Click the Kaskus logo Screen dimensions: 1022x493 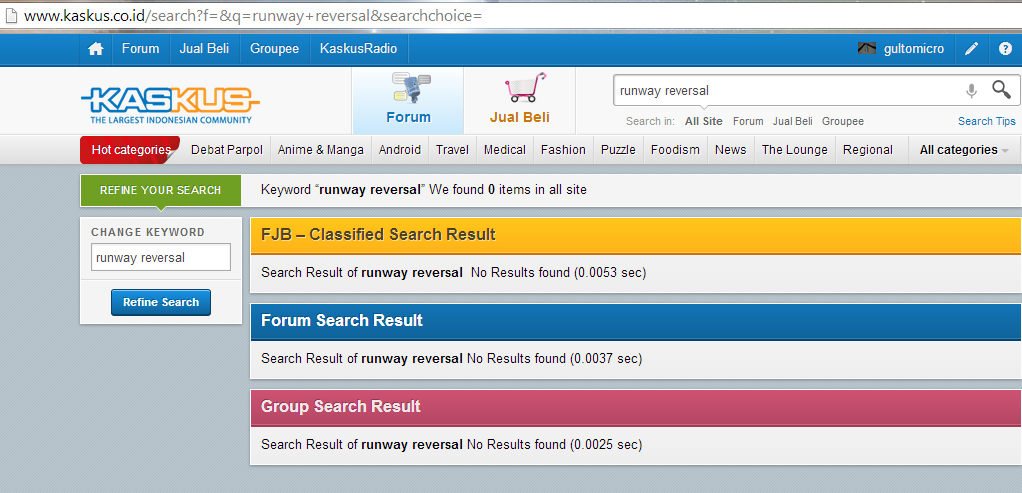[170, 104]
